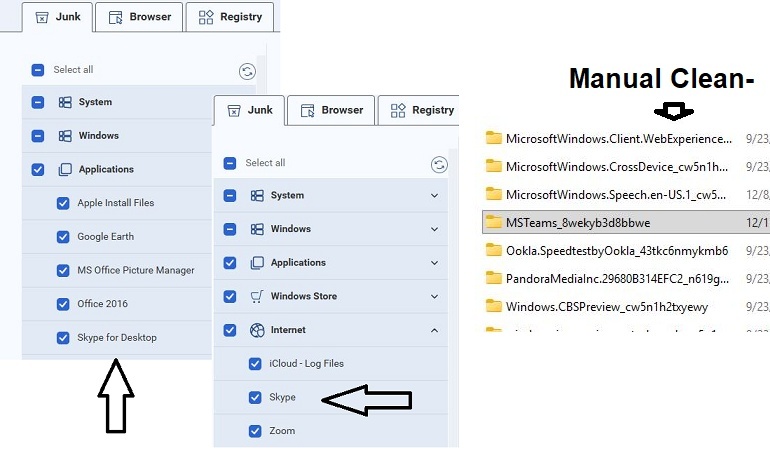Uncheck Applications in the left panel

click(38, 170)
